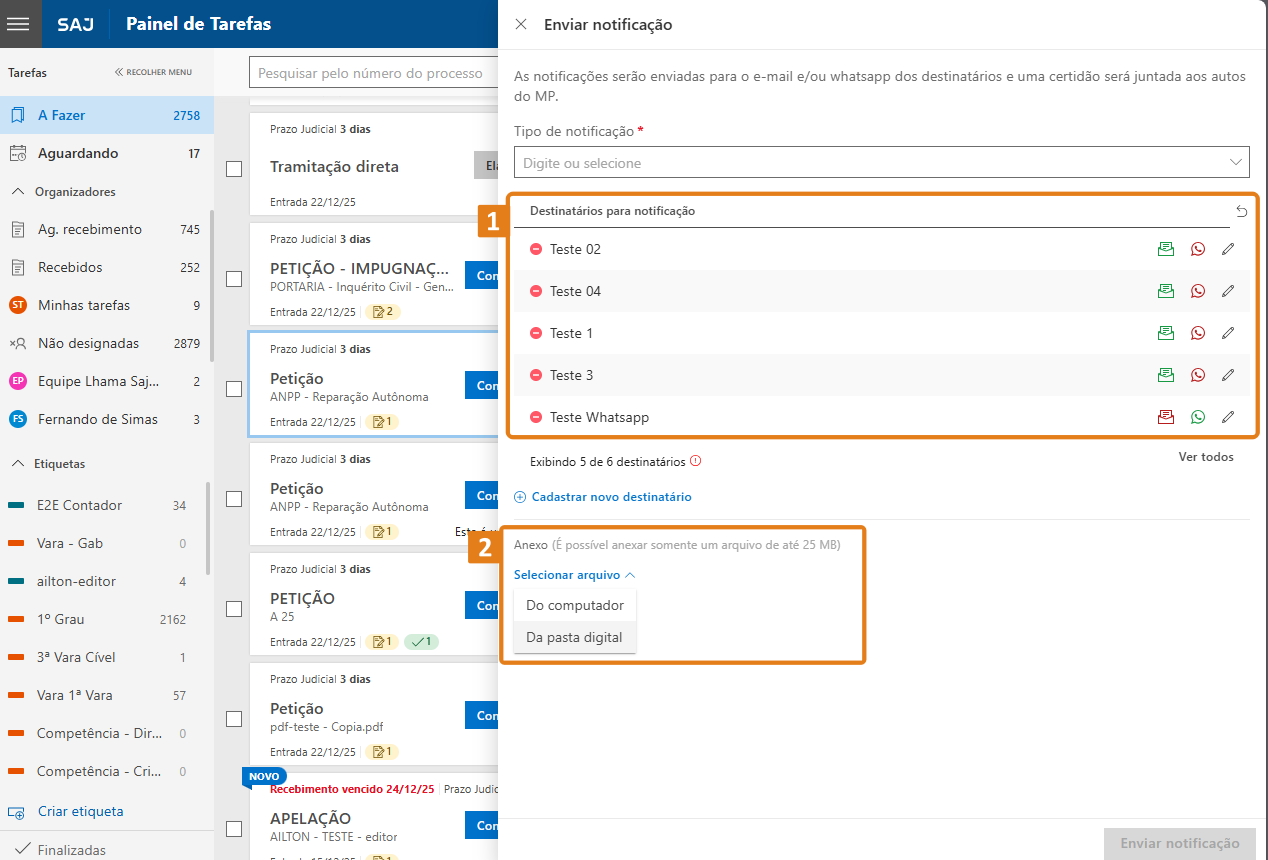Tick the checkbox for APELAÇÃO task
Viewport: 1268px width, 860px height.
pos(234,829)
